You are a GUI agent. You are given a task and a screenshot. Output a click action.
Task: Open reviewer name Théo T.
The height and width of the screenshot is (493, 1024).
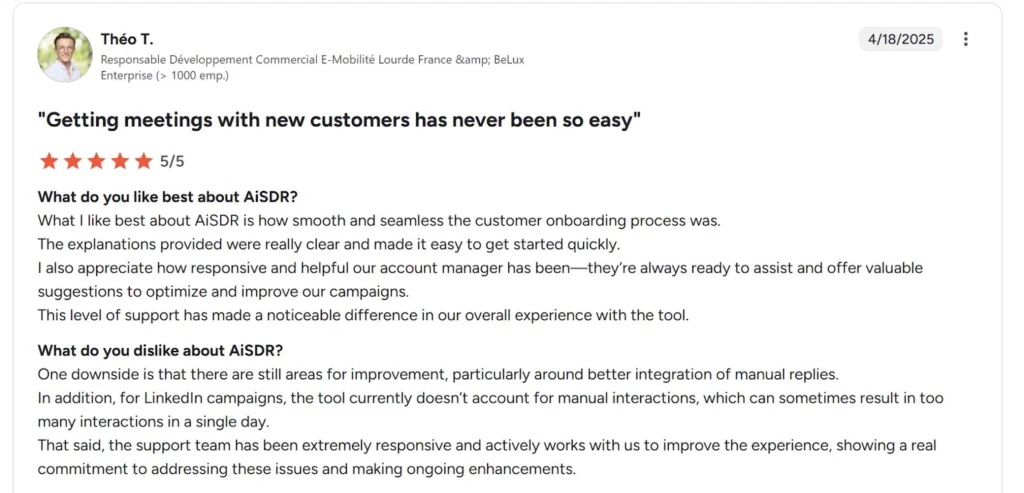click(125, 39)
